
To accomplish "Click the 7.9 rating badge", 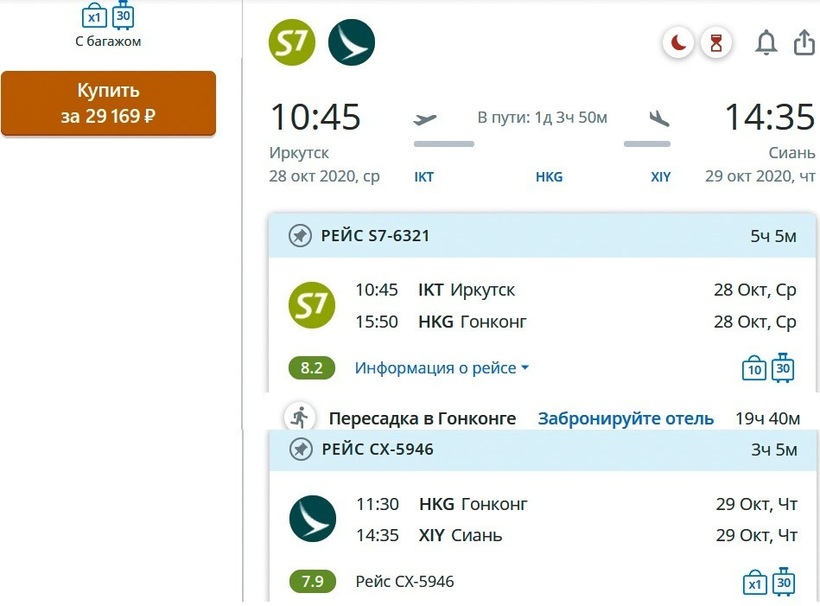I will pyautogui.click(x=312, y=581).
